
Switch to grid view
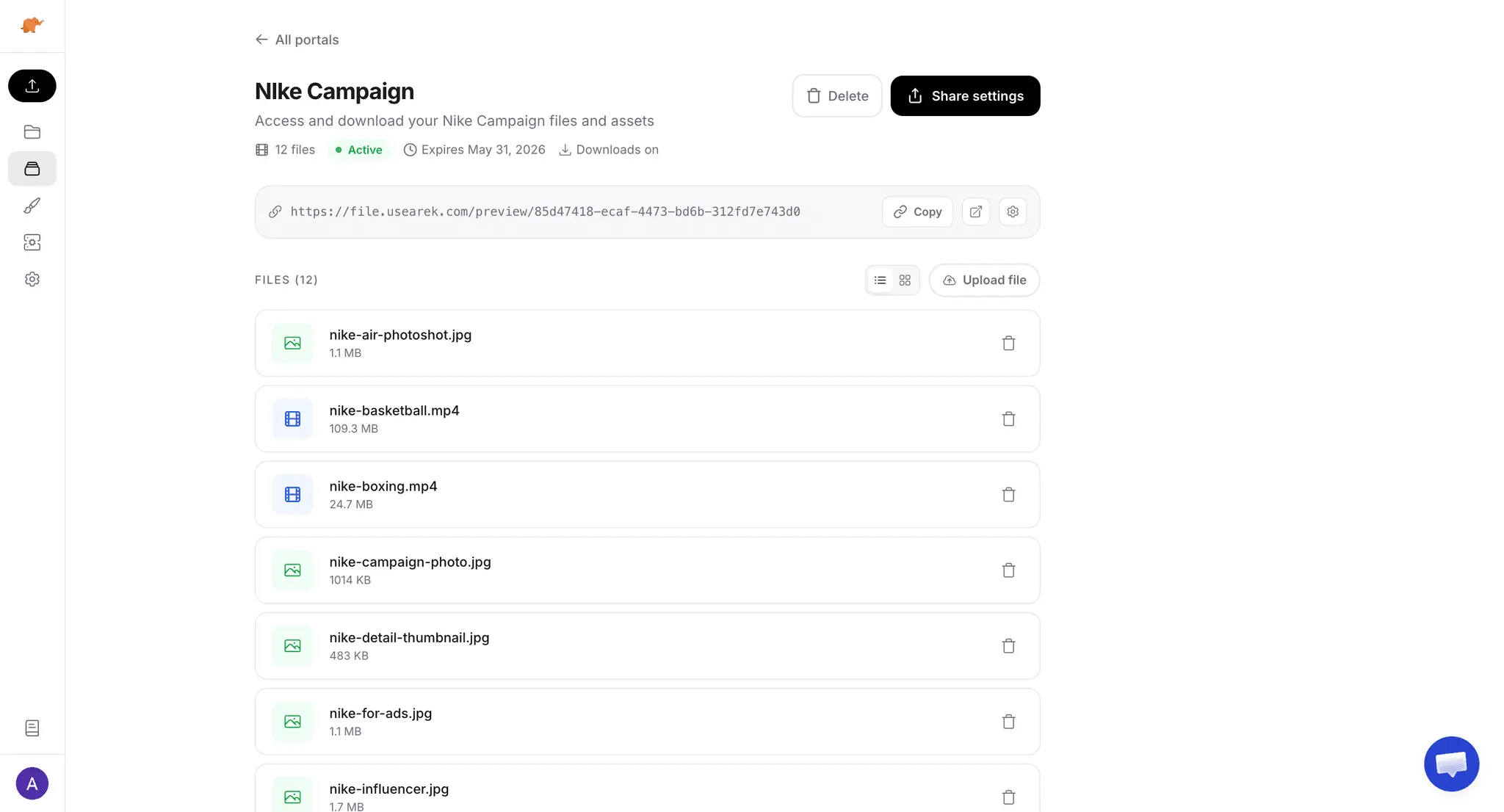(x=905, y=280)
